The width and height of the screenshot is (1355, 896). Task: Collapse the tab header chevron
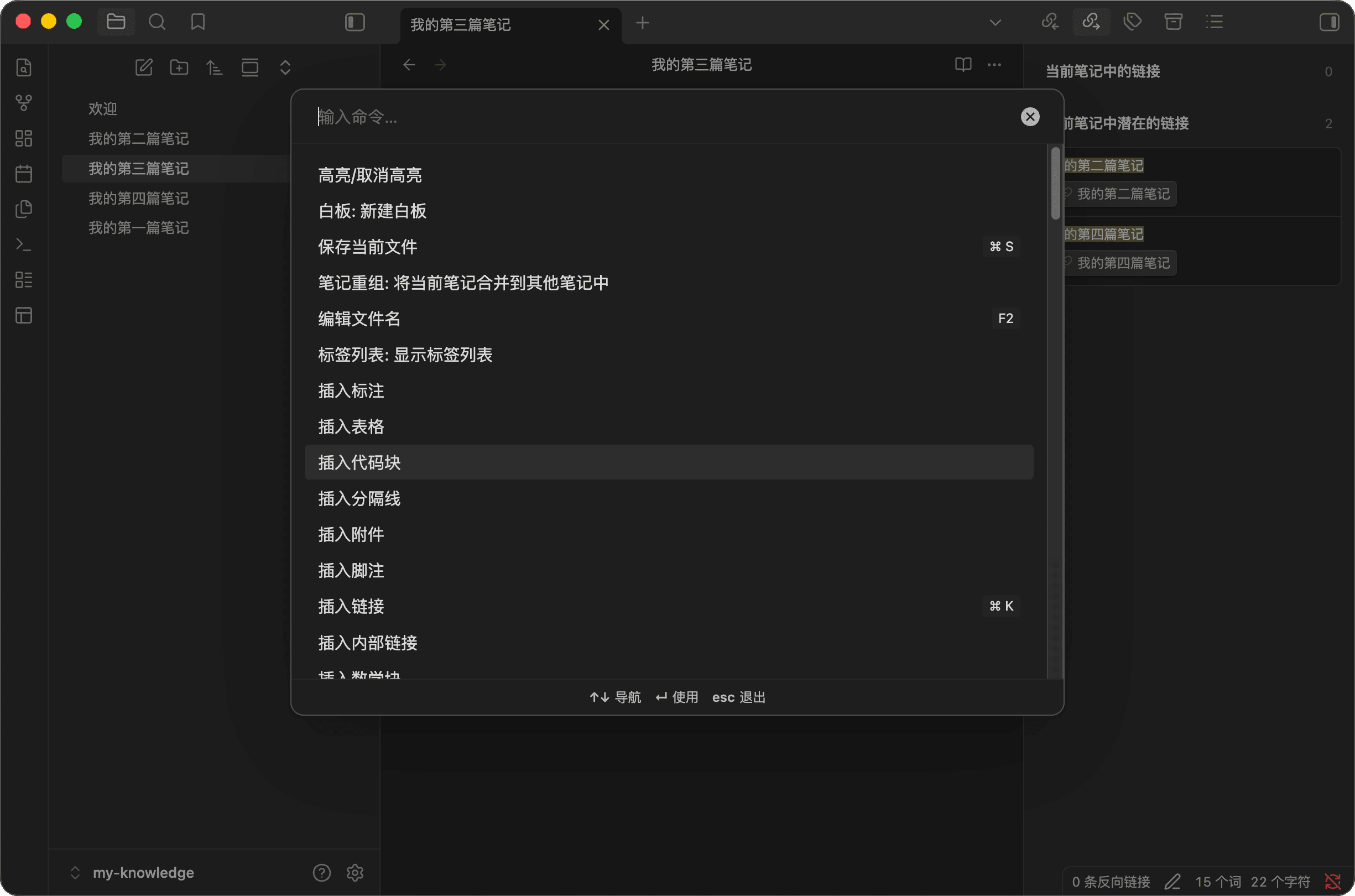tap(994, 22)
